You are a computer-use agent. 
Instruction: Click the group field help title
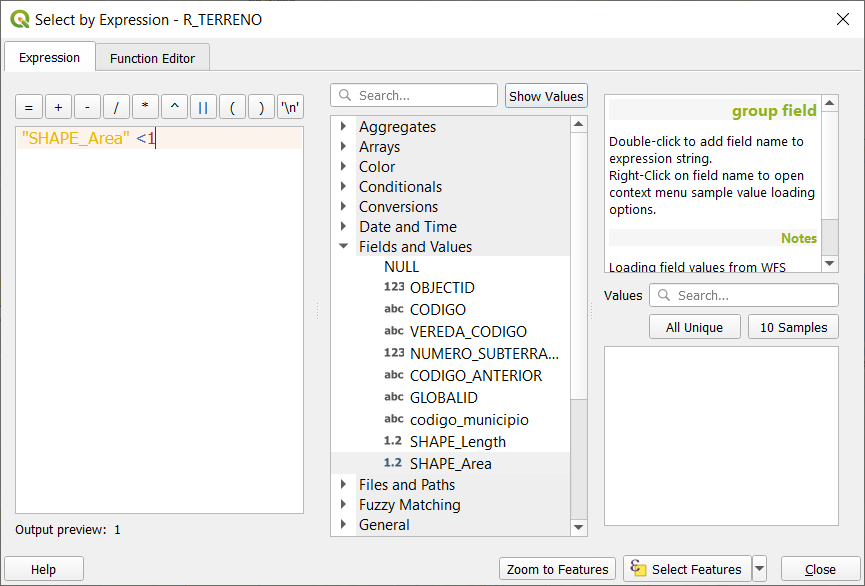tap(774, 111)
